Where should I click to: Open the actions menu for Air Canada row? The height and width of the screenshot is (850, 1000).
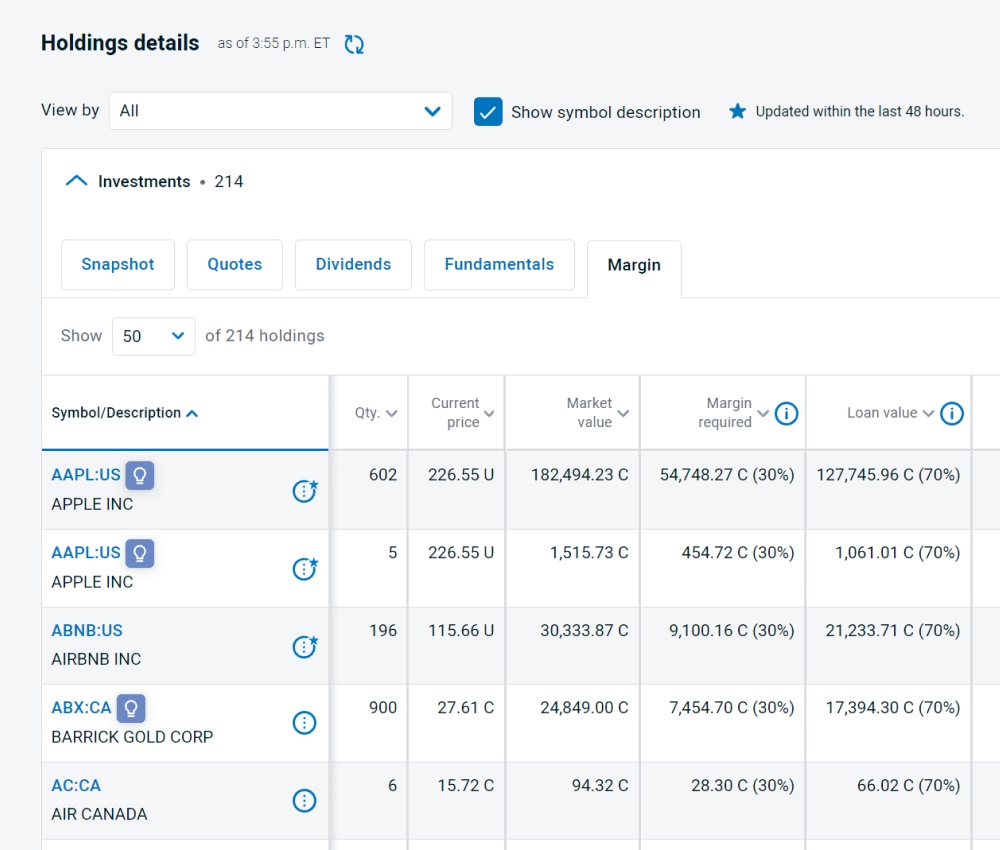[305, 800]
